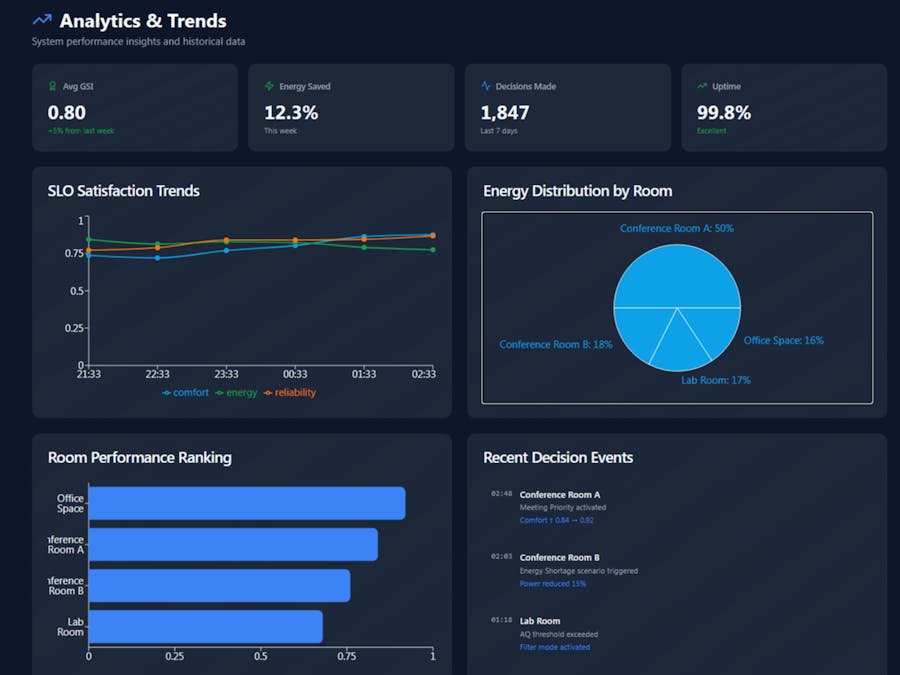Click the 02:03 event timestamp
The height and width of the screenshot is (675, 900).
pos(501,557)
